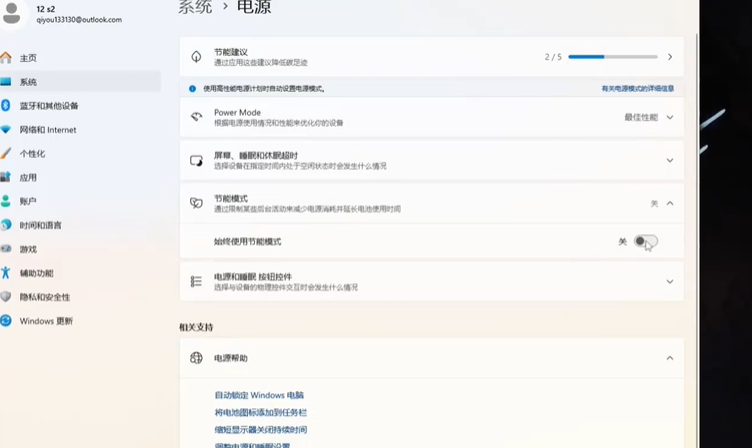Screen dimensions: 752x448
Task: Open the paintbrush icon for 个性化
Action: 6,153
